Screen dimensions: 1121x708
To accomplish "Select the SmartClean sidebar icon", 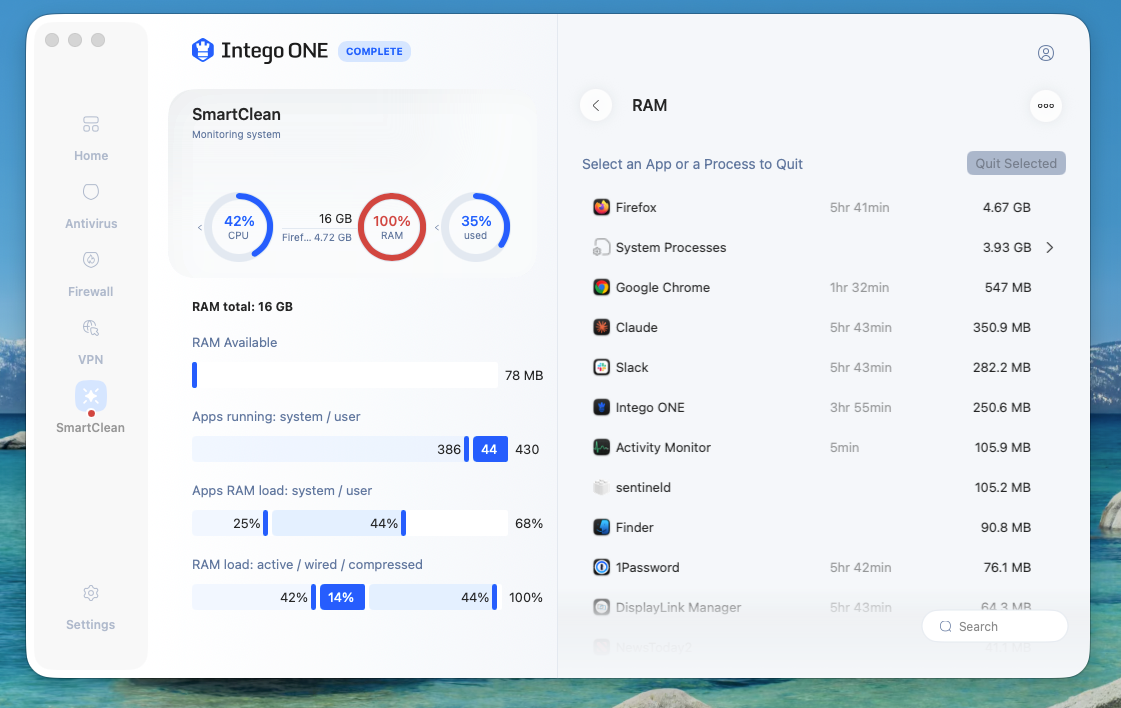I will [91, 396].
